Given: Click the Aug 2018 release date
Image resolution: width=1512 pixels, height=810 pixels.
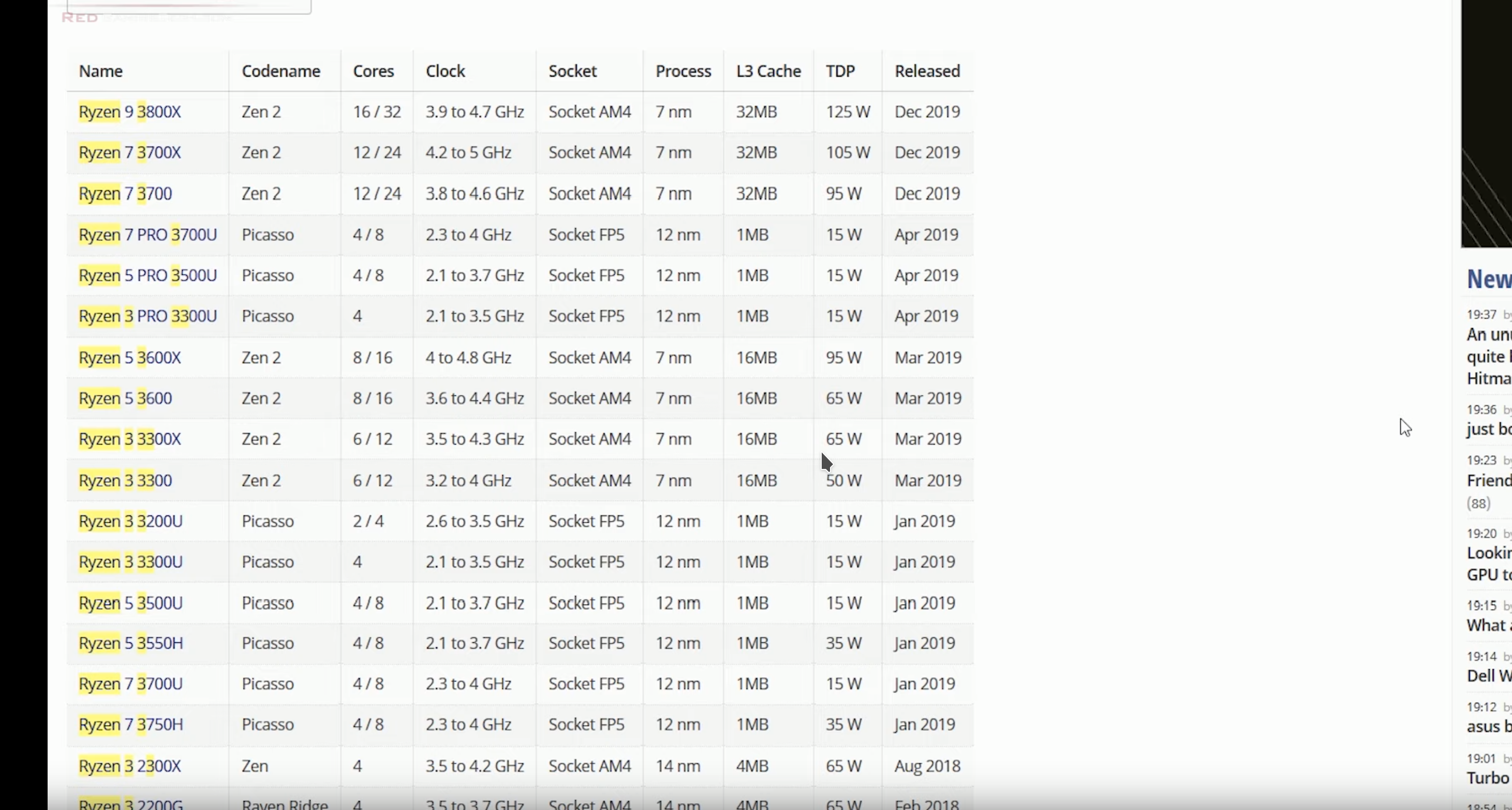Looking at the screenshot, I should point(927,766).
